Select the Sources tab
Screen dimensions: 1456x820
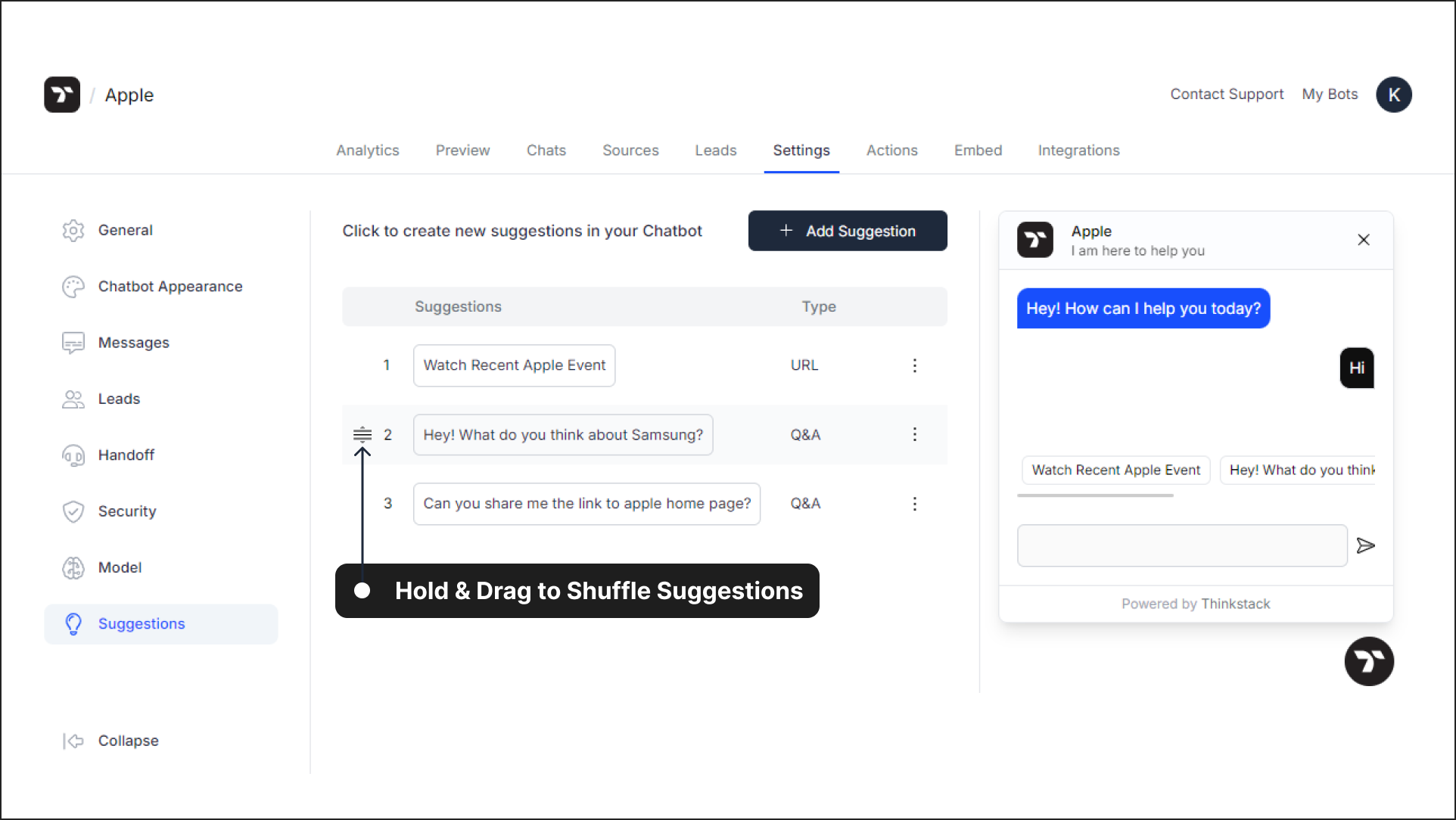coord(630,150)
